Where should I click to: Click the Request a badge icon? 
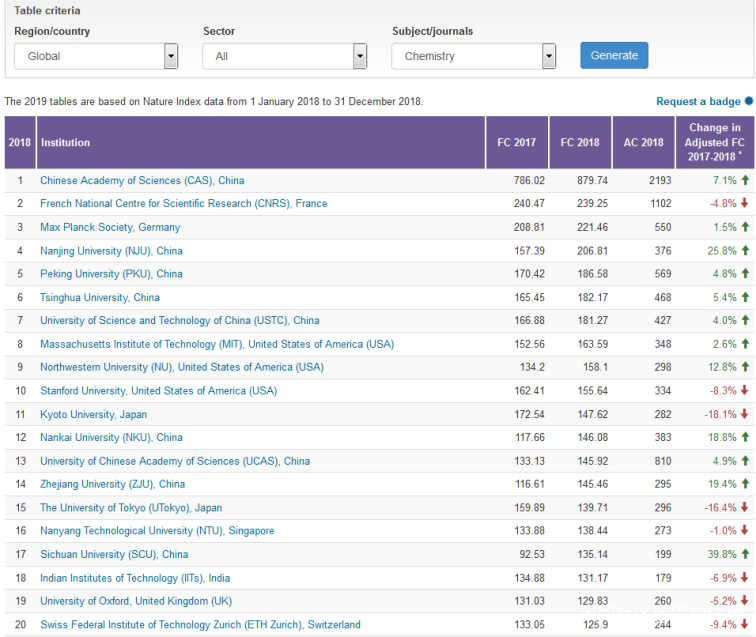(749, 101)
